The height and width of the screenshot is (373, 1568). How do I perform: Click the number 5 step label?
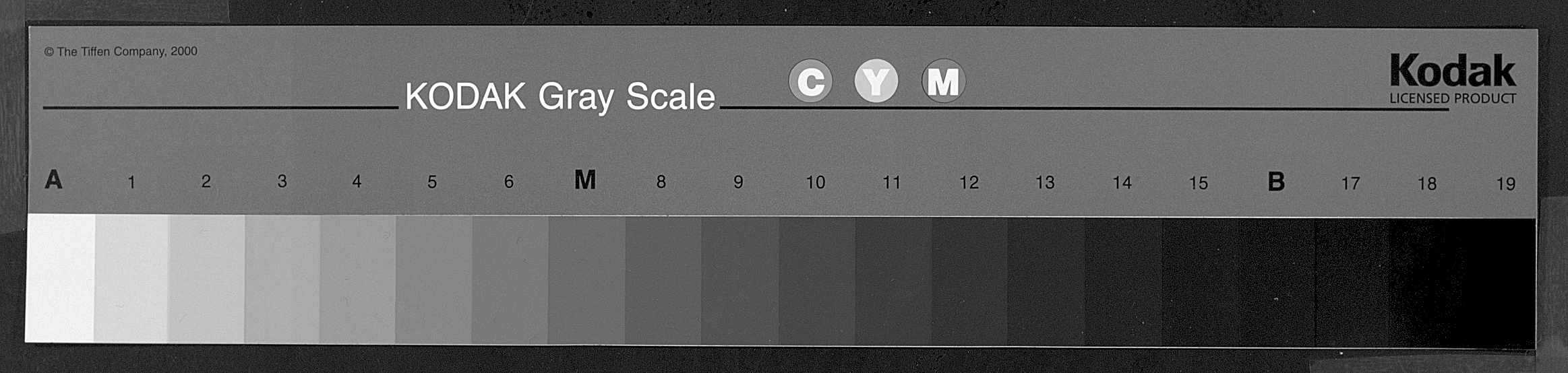coord(432,182)
